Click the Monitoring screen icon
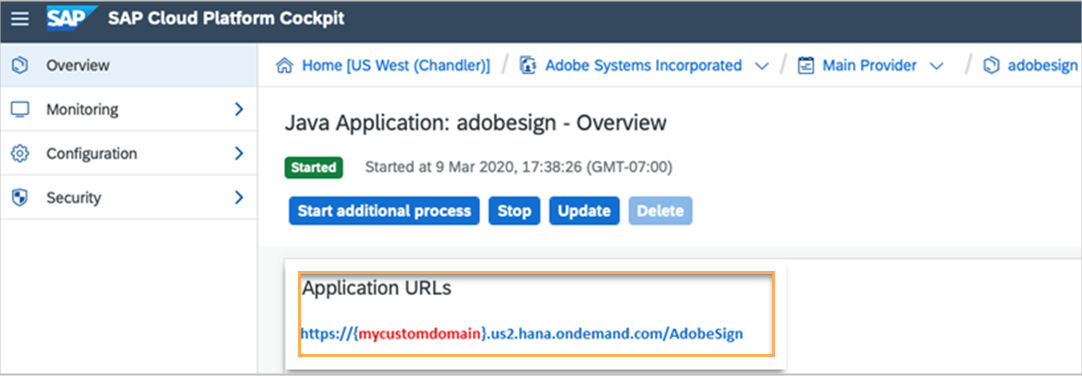1082x376 pixels. [20, 109]
